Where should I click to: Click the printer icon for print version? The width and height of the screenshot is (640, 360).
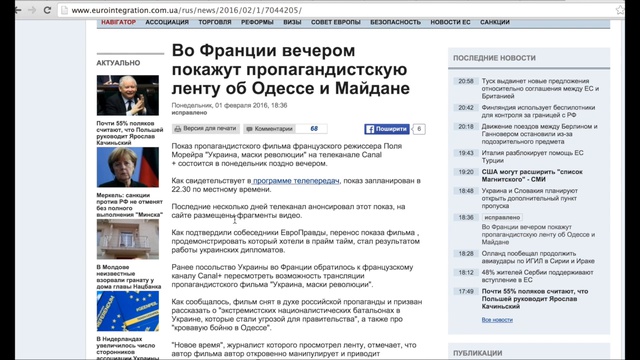point(178,129)
